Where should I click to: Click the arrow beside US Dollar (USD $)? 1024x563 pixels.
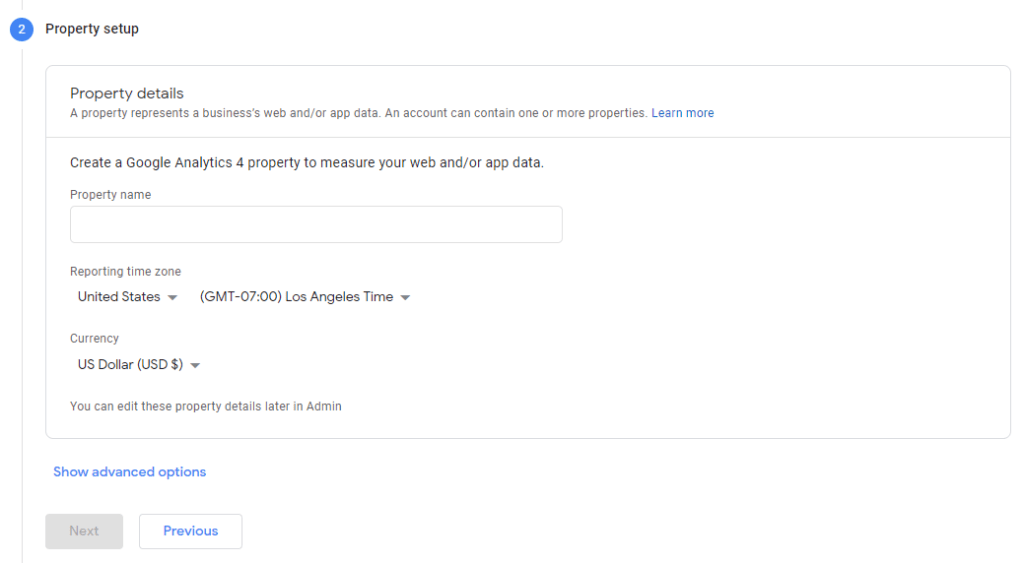[195, 366]
